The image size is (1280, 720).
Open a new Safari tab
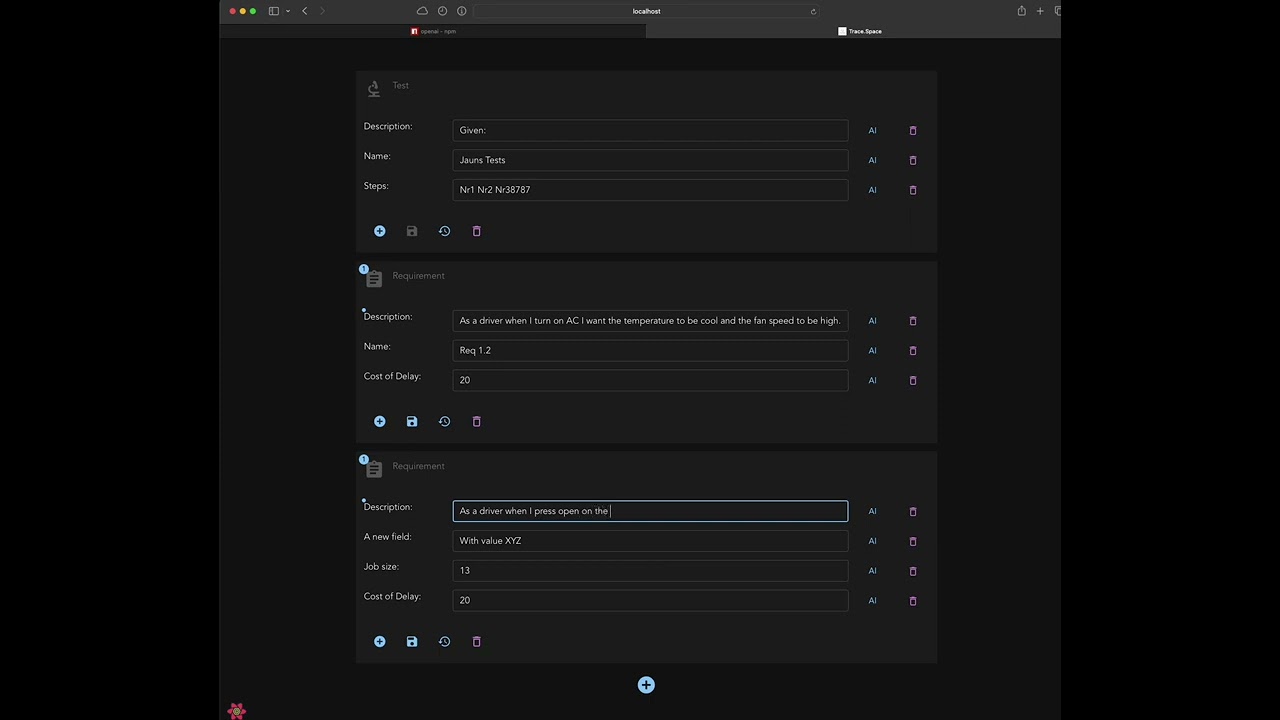[x=1040, y=11]
